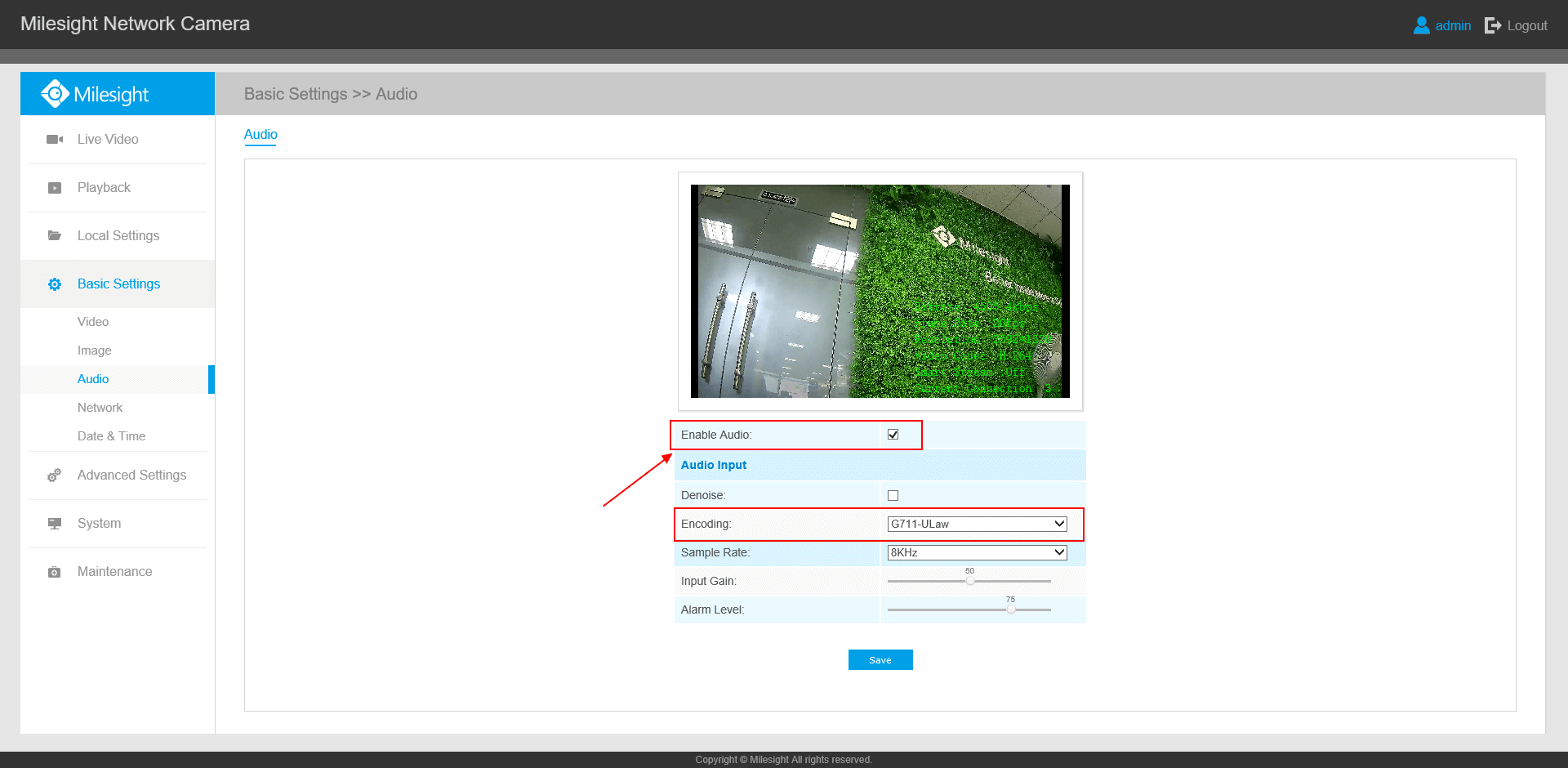The height and width of the screenshot is (768, 1568).
Task: Open Maintenance via its camera icon
Action: pos(54,571)
